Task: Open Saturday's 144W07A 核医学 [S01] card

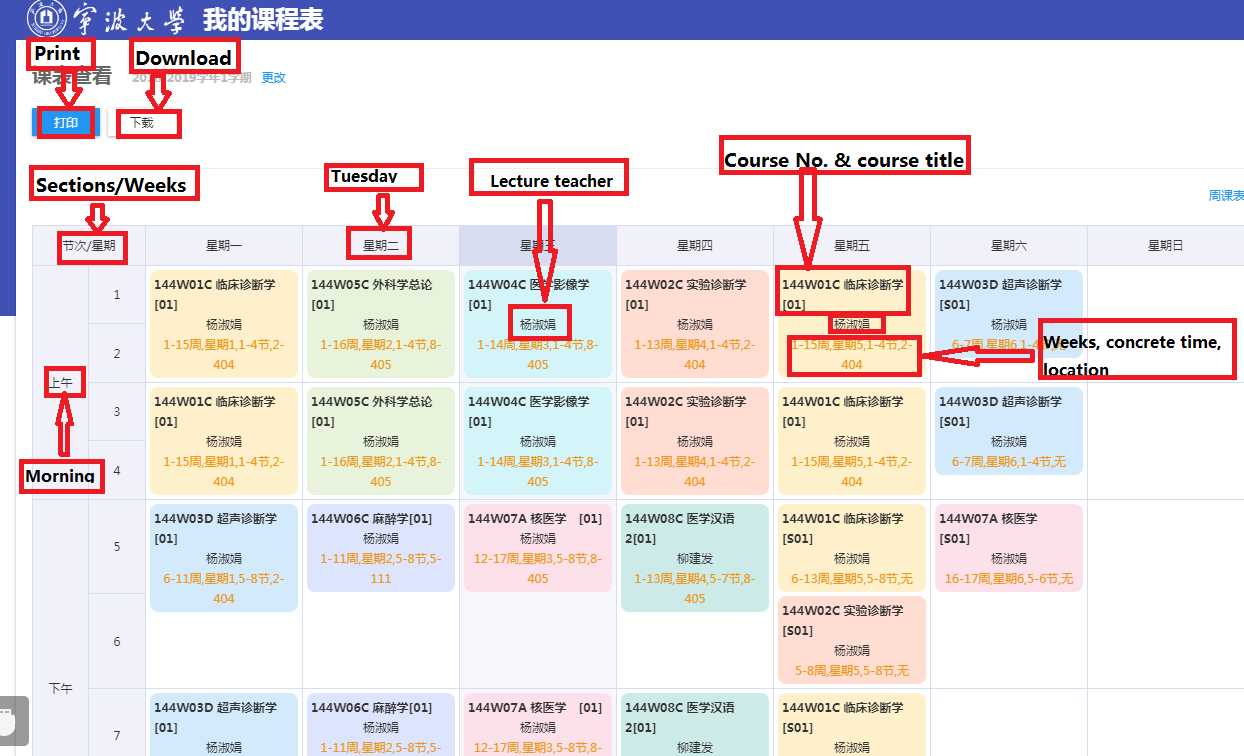Action: point(1009,547)
